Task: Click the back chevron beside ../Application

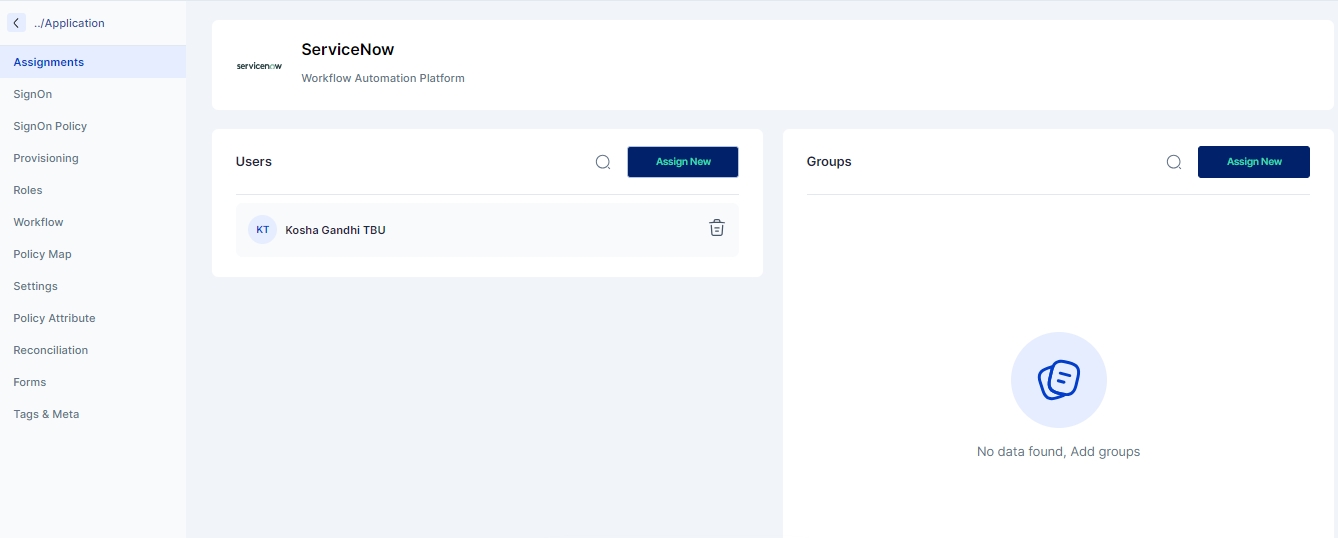Action: (16, 23)
